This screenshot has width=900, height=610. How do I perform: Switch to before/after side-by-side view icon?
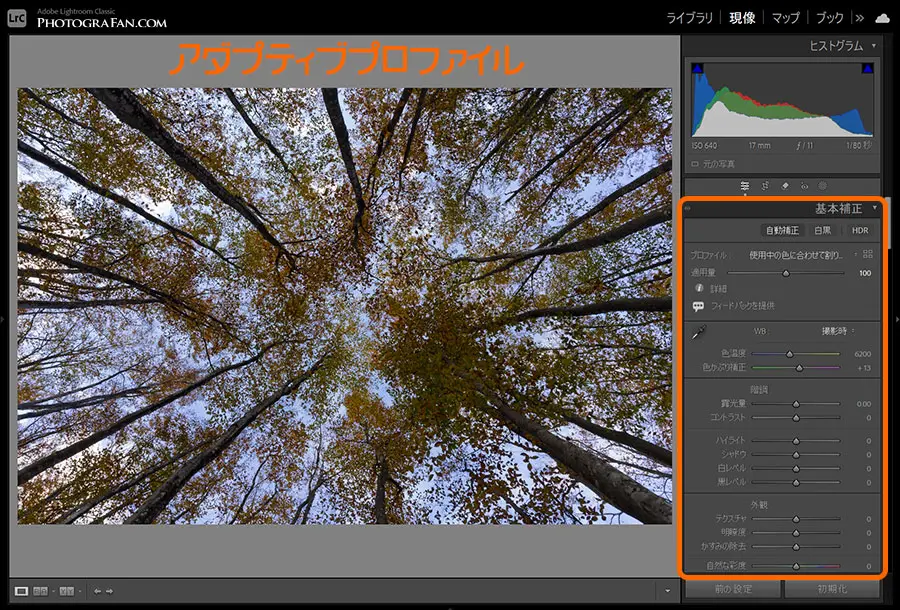coord(40,590)
